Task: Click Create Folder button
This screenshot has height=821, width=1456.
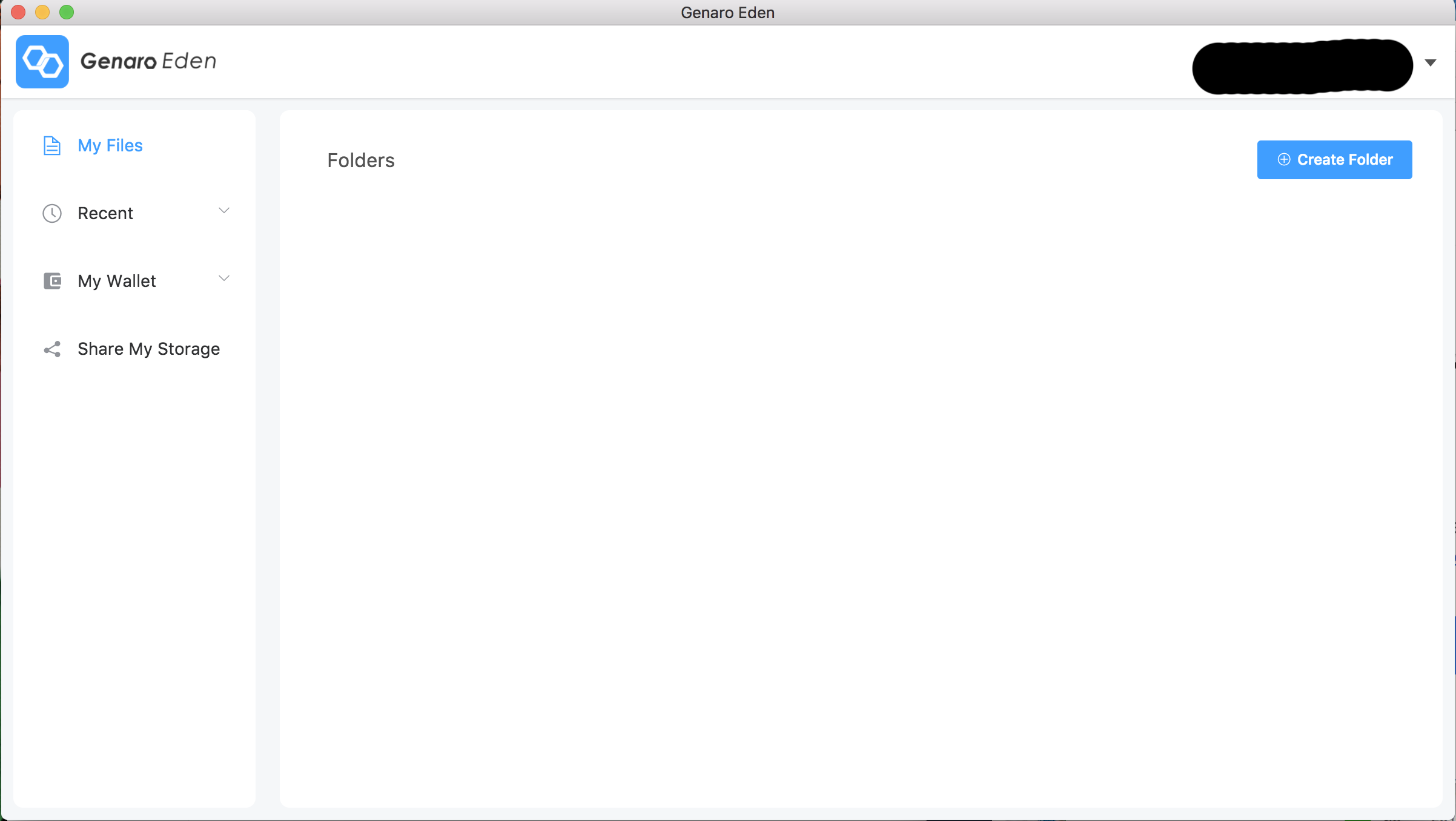Action: pyautogui.click(x=1334, y=159)
